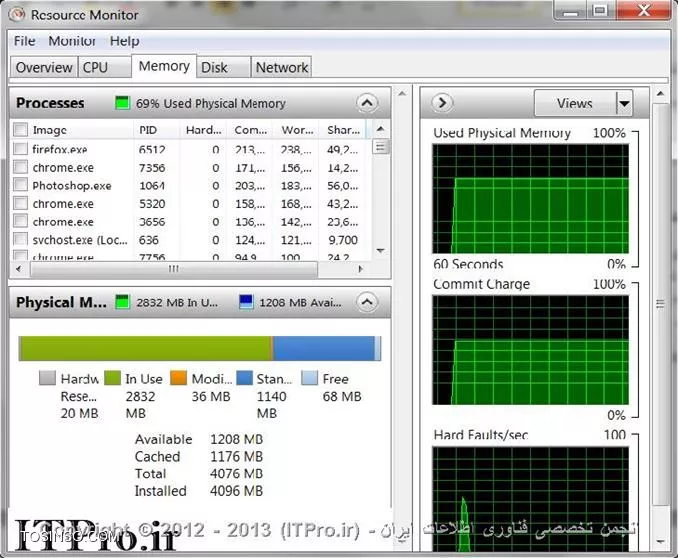The image size is (678, 558).
Task: Check the firefox.exe process checkbox
Action: 20,148
